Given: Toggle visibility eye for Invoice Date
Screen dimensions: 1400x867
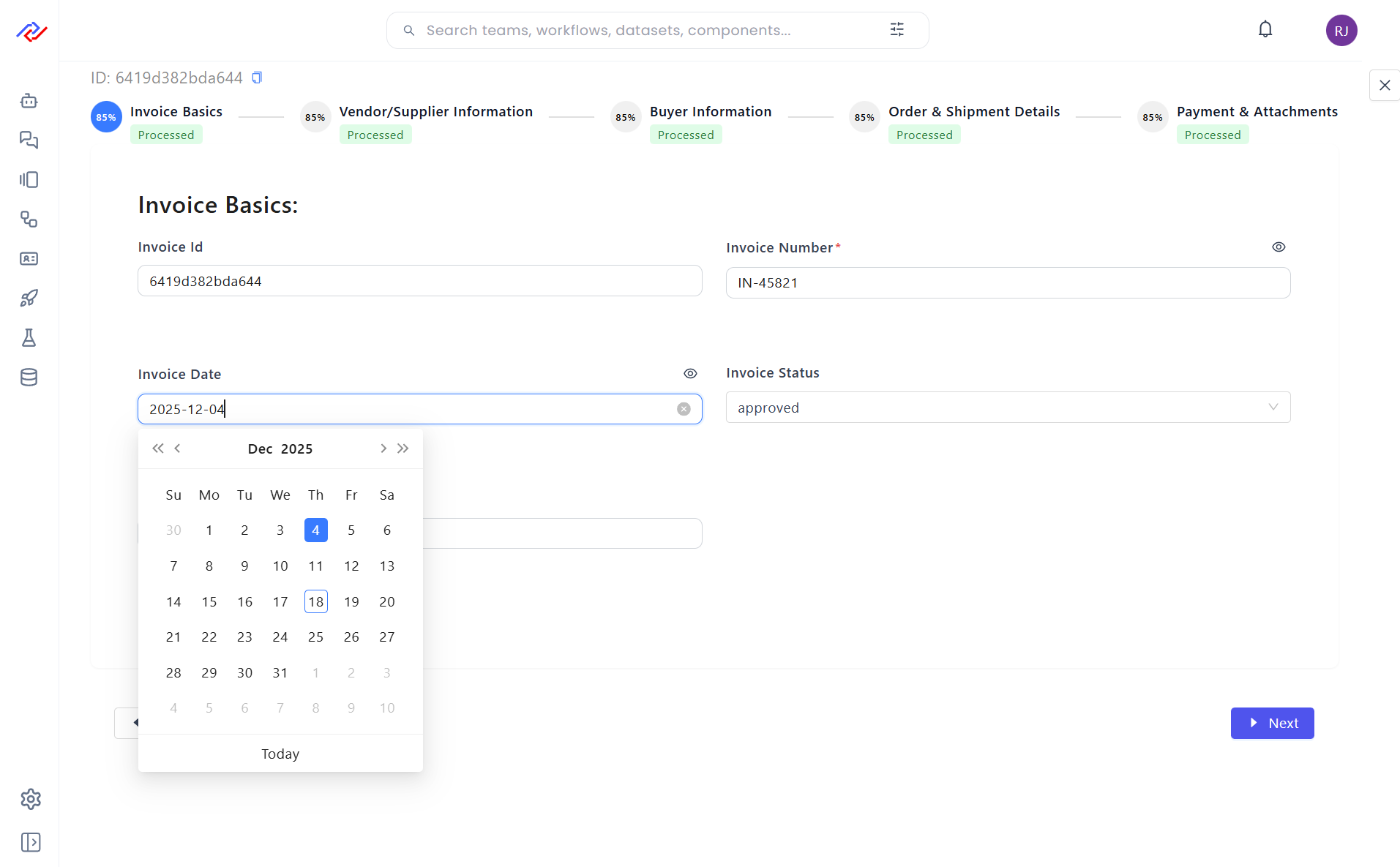Looking at the screenshot, I should point(689,374).
